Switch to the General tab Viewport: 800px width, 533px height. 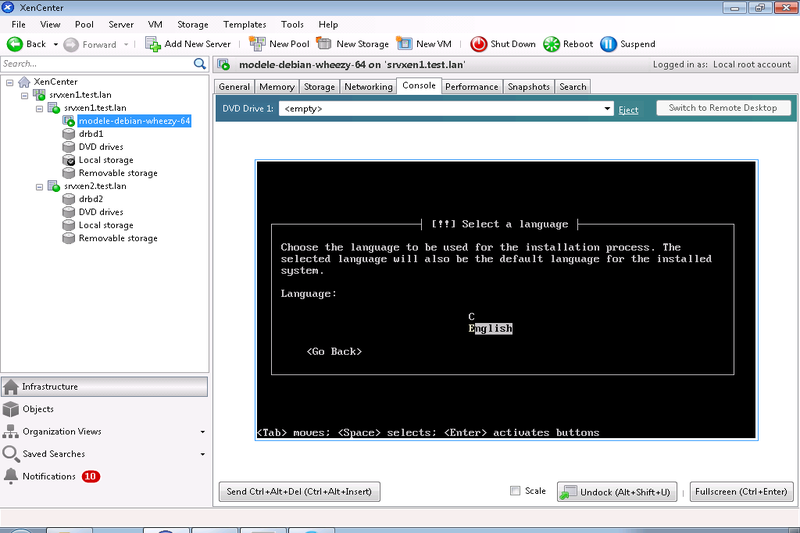coord(234,87)
